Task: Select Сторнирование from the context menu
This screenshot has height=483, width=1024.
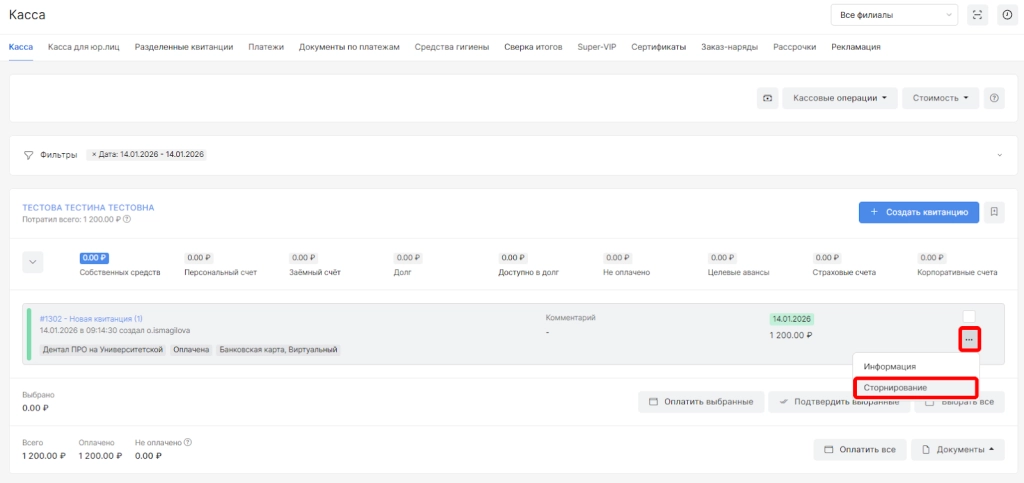Action: pos(914,387)
